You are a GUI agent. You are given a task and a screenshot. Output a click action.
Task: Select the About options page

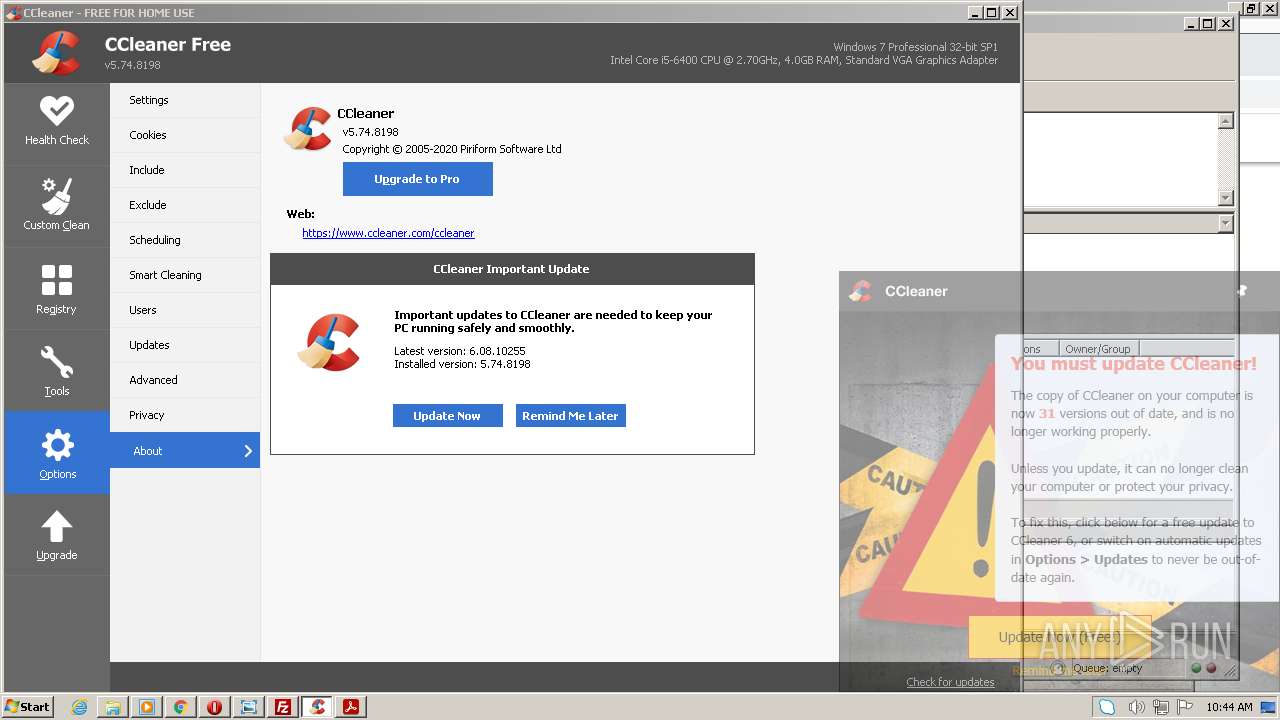pos(185,451)
